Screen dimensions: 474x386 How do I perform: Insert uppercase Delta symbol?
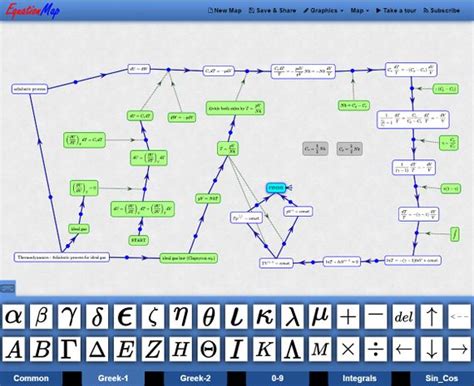[x=97, y=349]
